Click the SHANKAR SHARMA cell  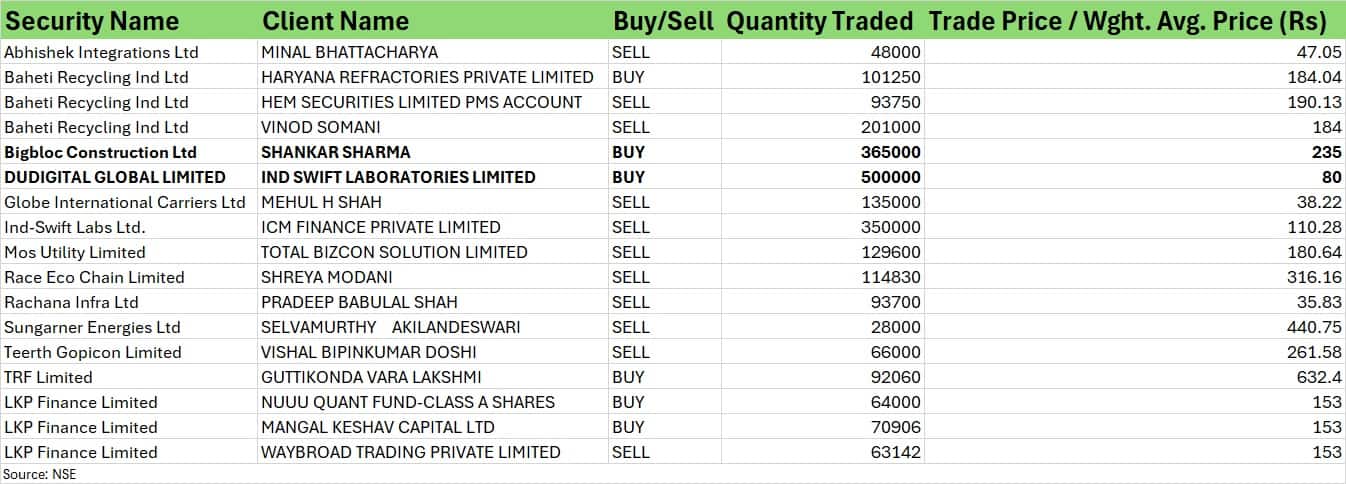pyautogui.click(x=335, y=152)
